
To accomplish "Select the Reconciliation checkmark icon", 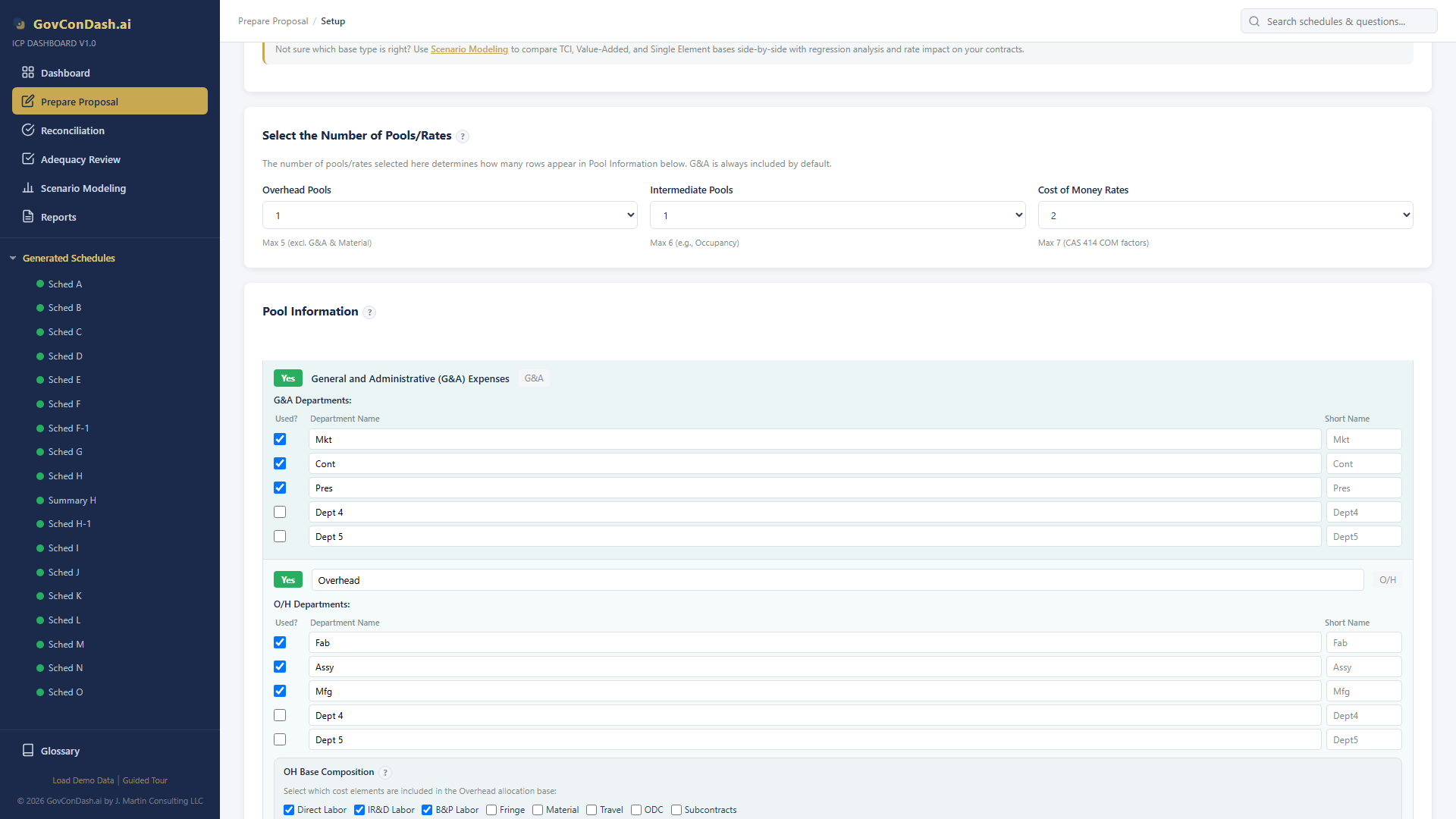I will pyautogui.click(x=28, y=130).
